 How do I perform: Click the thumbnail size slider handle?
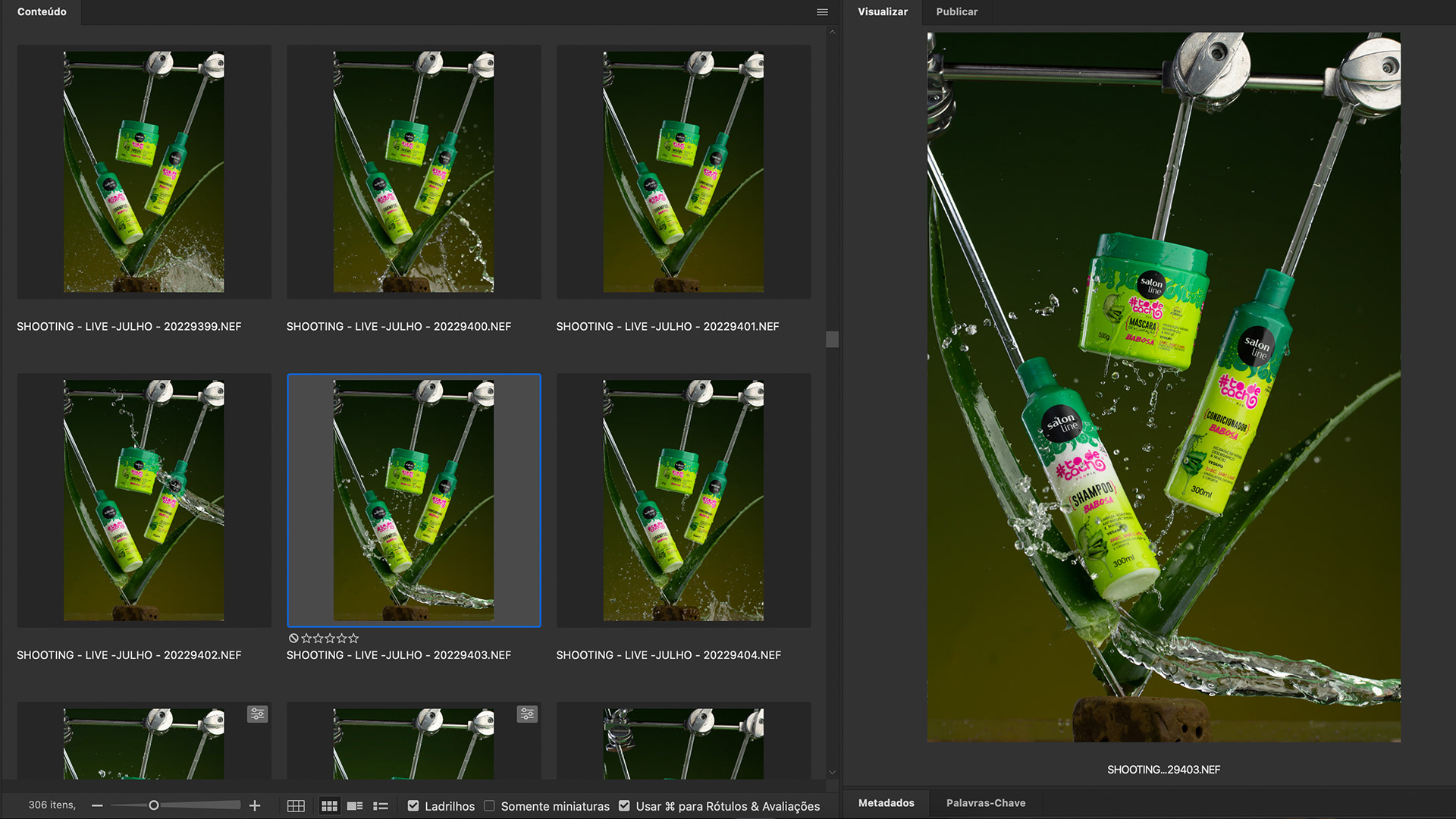154,805
